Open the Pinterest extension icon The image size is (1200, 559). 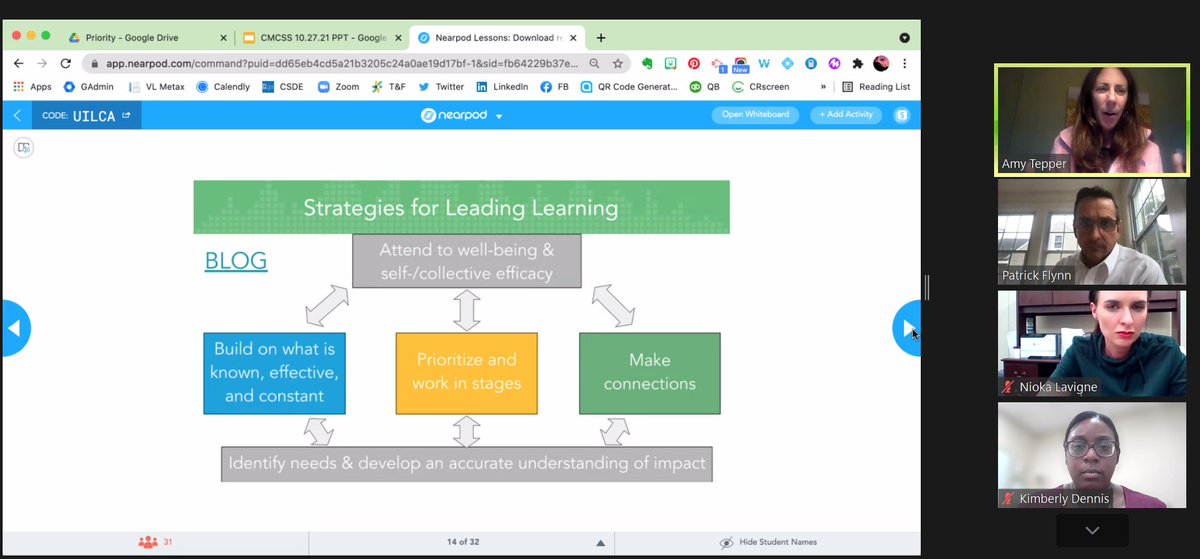coord(694,63)
